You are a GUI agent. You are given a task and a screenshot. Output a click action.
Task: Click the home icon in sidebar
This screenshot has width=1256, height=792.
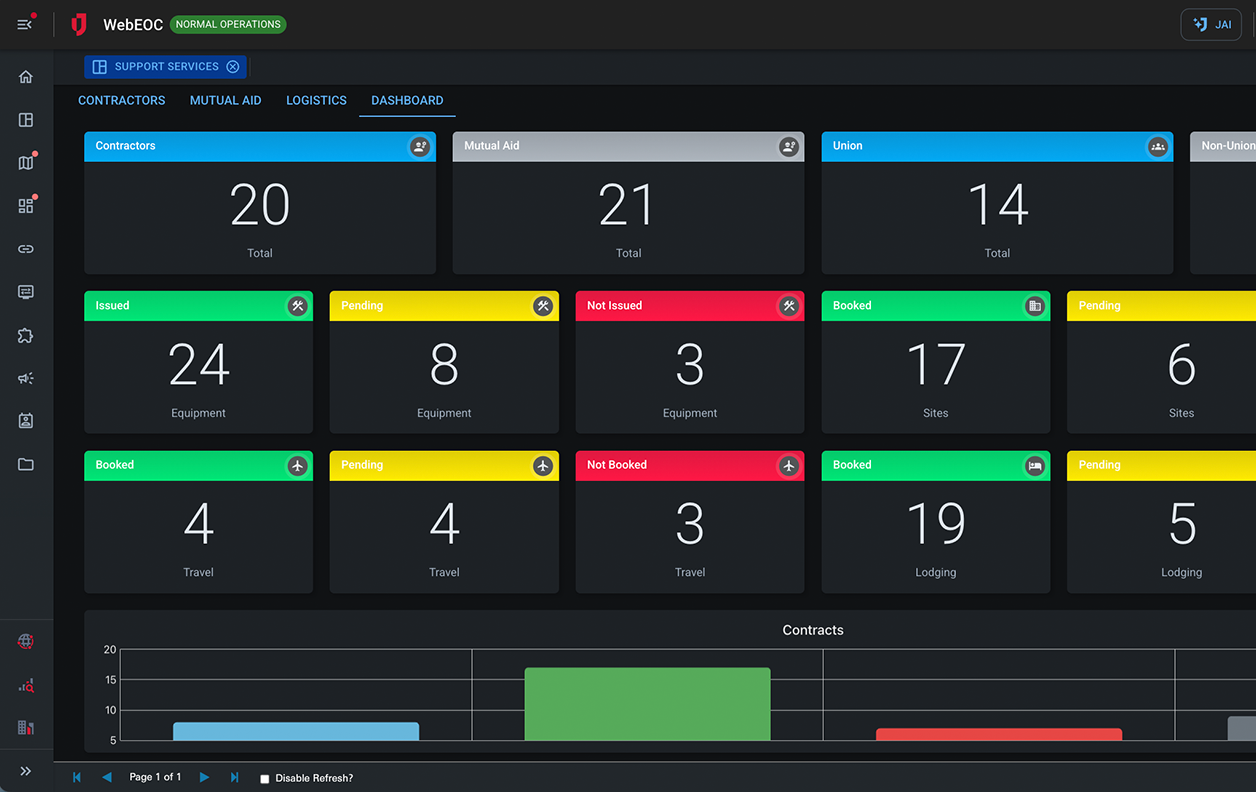click(x=26, y=77)
